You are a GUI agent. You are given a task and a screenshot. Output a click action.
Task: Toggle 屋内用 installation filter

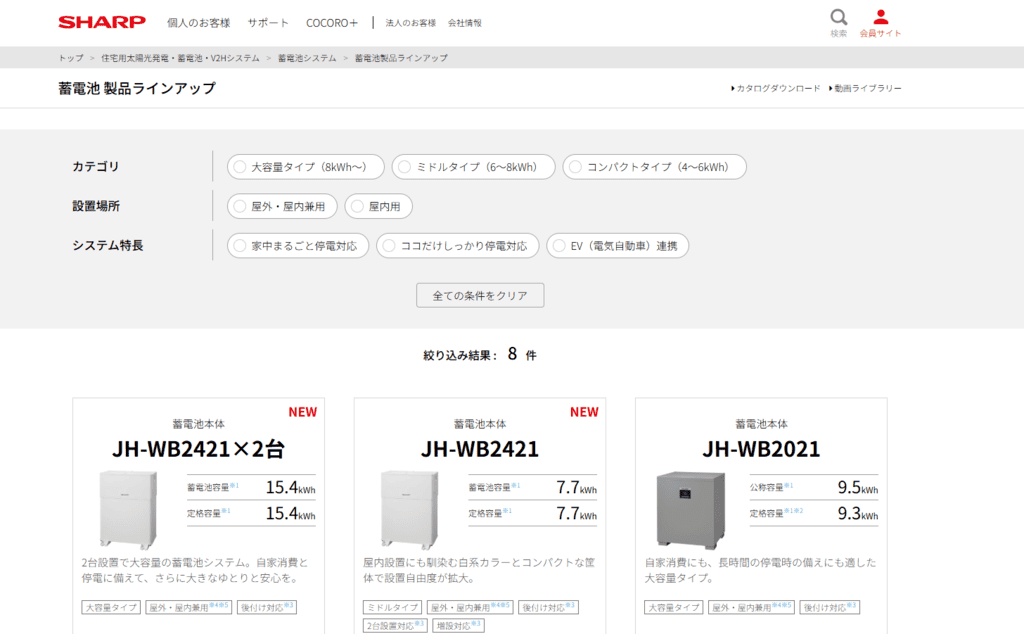tap(378, 207)
